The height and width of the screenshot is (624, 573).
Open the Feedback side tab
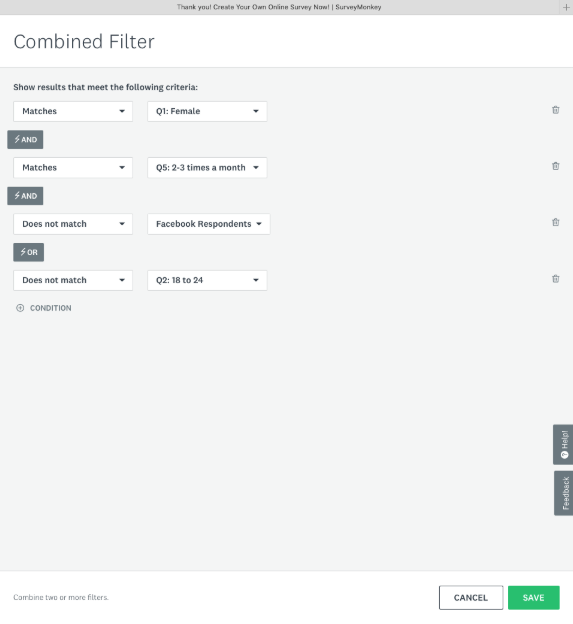[563, 493]
